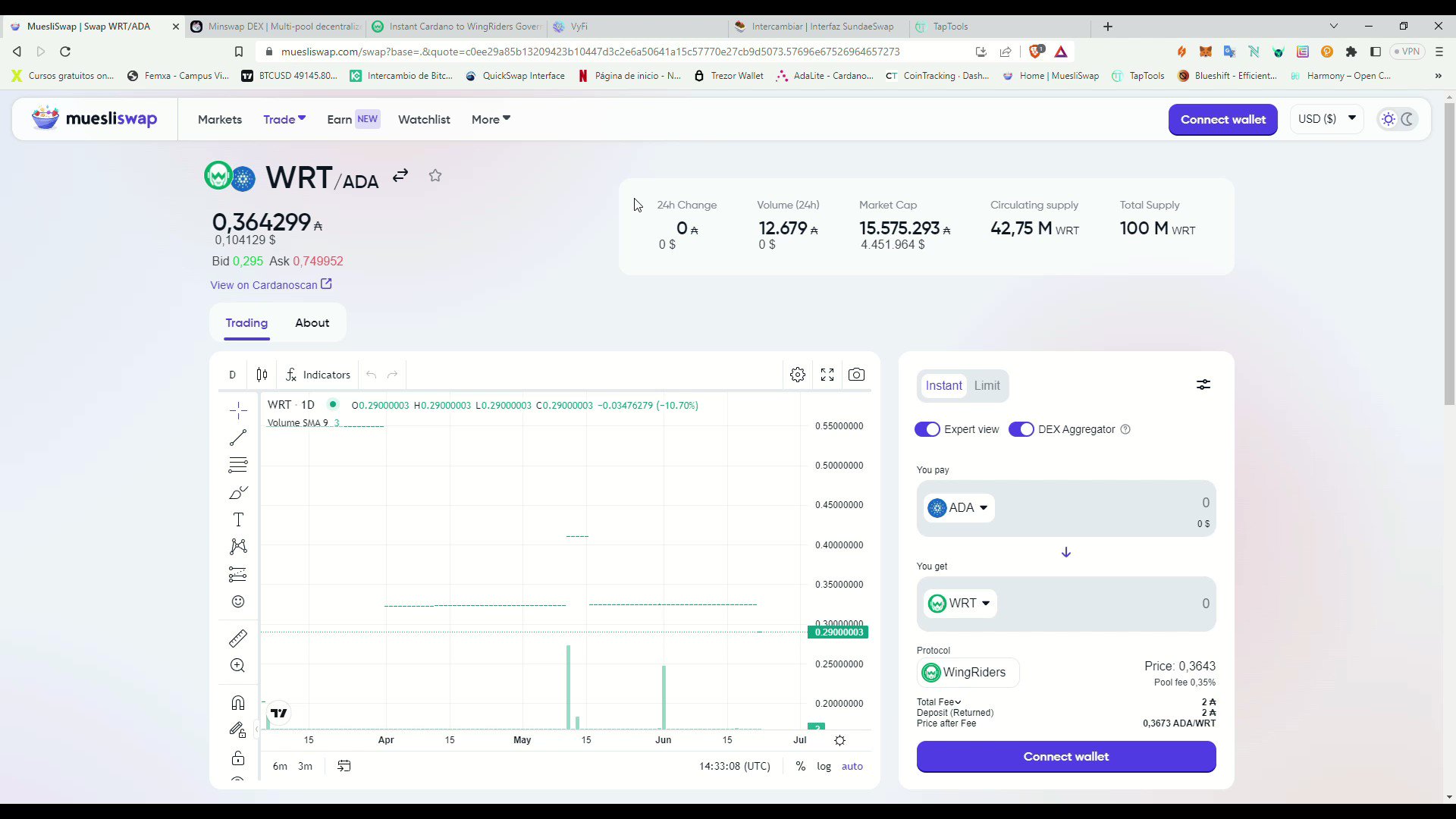Screen dimensions: 1456x819
Task: Switch to the About tab
Action: pyautogui.click(x=312, y=323)
